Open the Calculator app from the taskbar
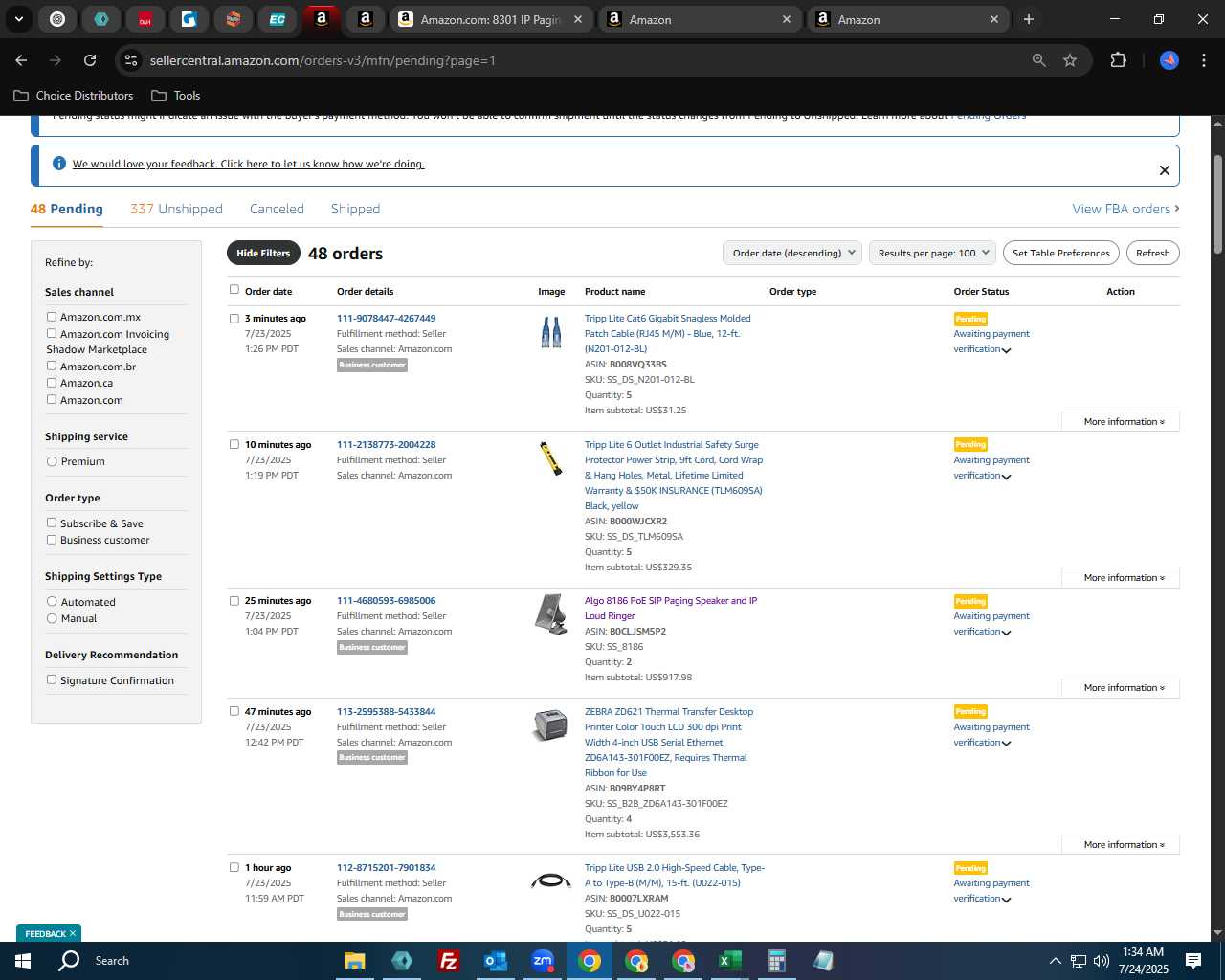 click(776, 961)
